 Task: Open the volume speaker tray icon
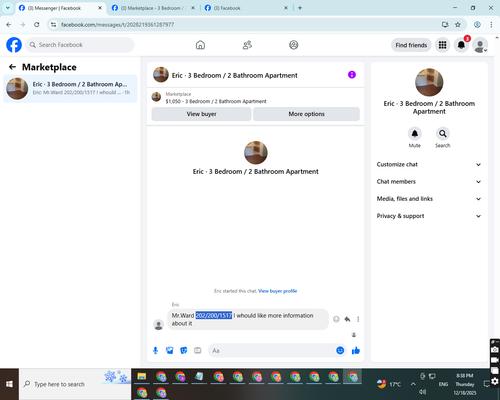click(422, 392)
